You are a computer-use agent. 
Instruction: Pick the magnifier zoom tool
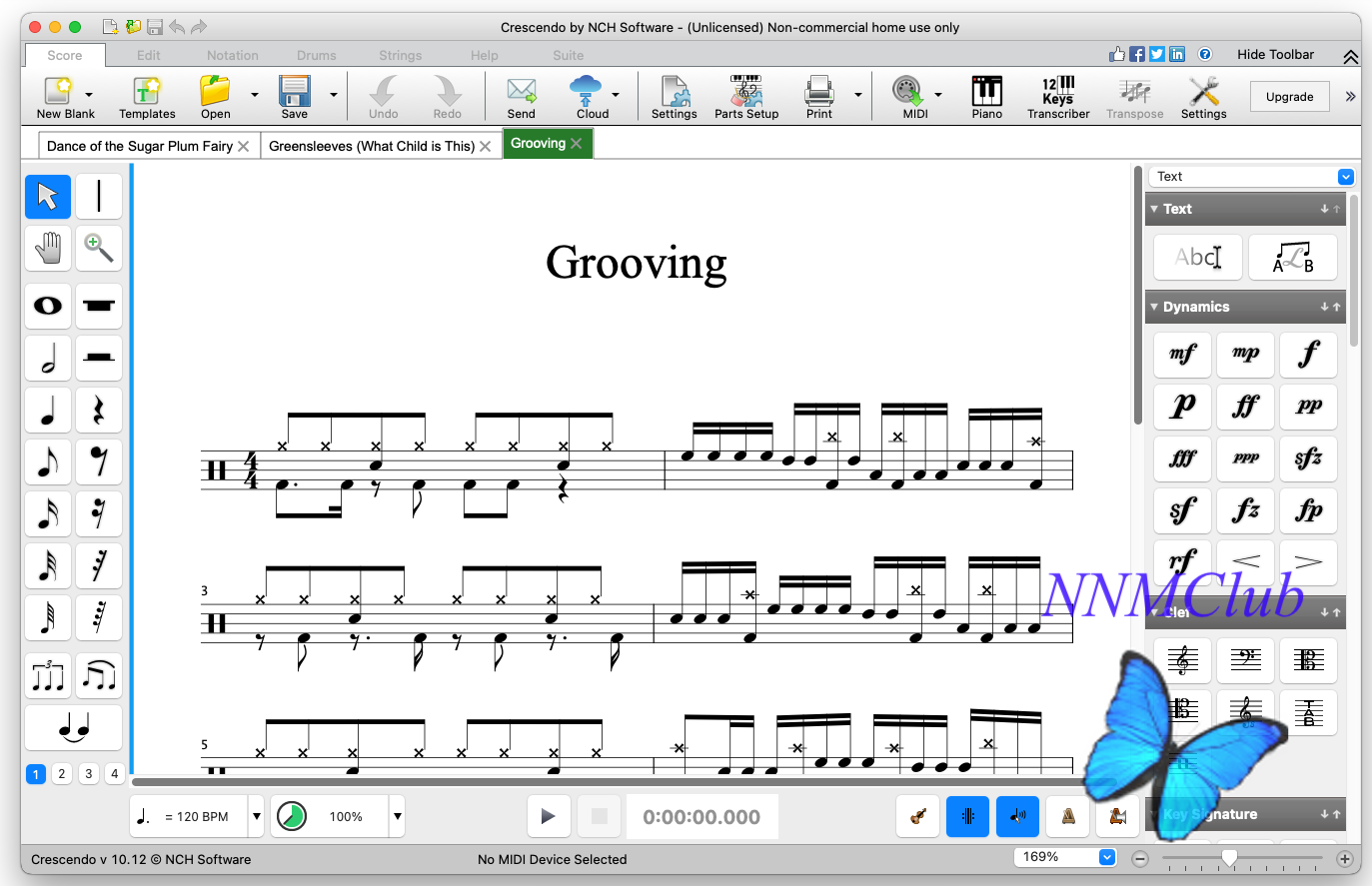pyautogui.click(x=99, y=247)
